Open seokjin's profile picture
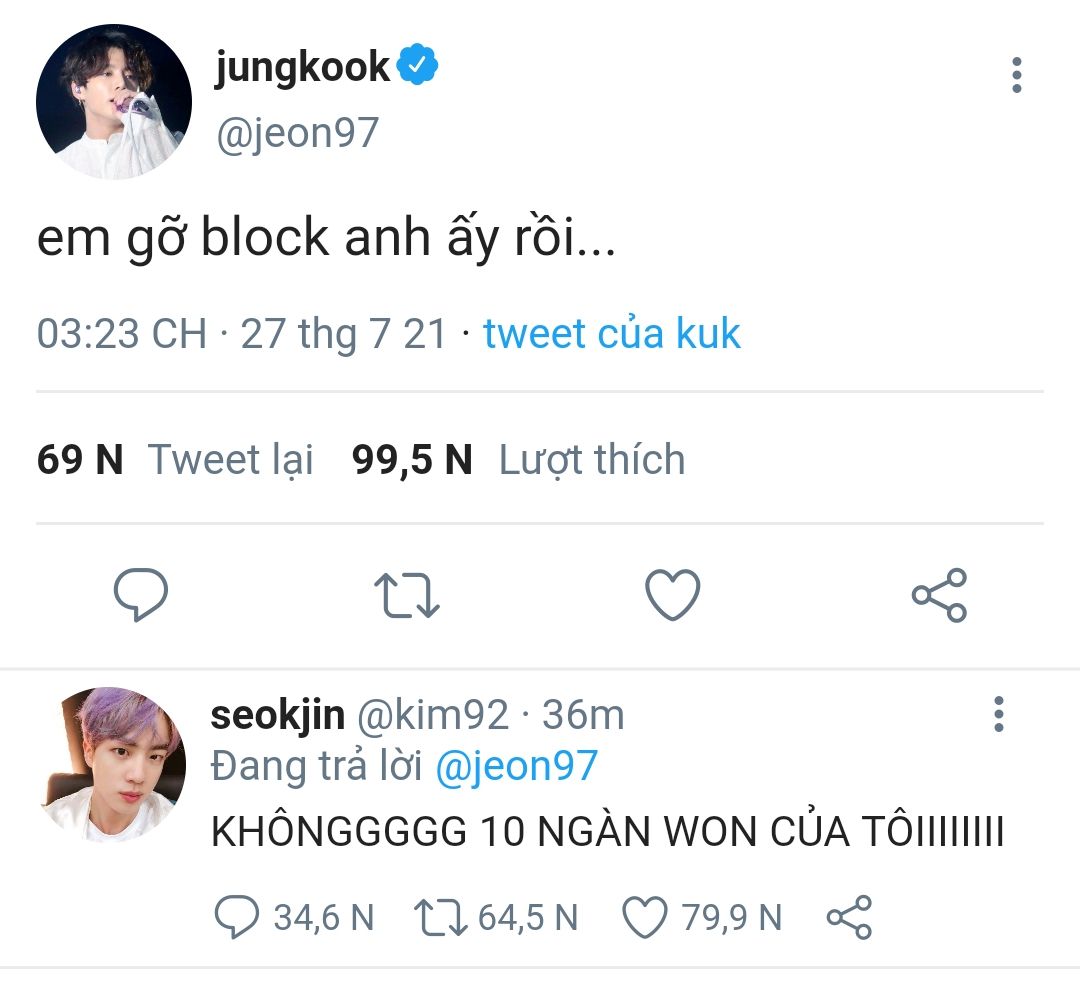Image resolution: width=1080 pixels, height=993 pixels. [113, 764]
